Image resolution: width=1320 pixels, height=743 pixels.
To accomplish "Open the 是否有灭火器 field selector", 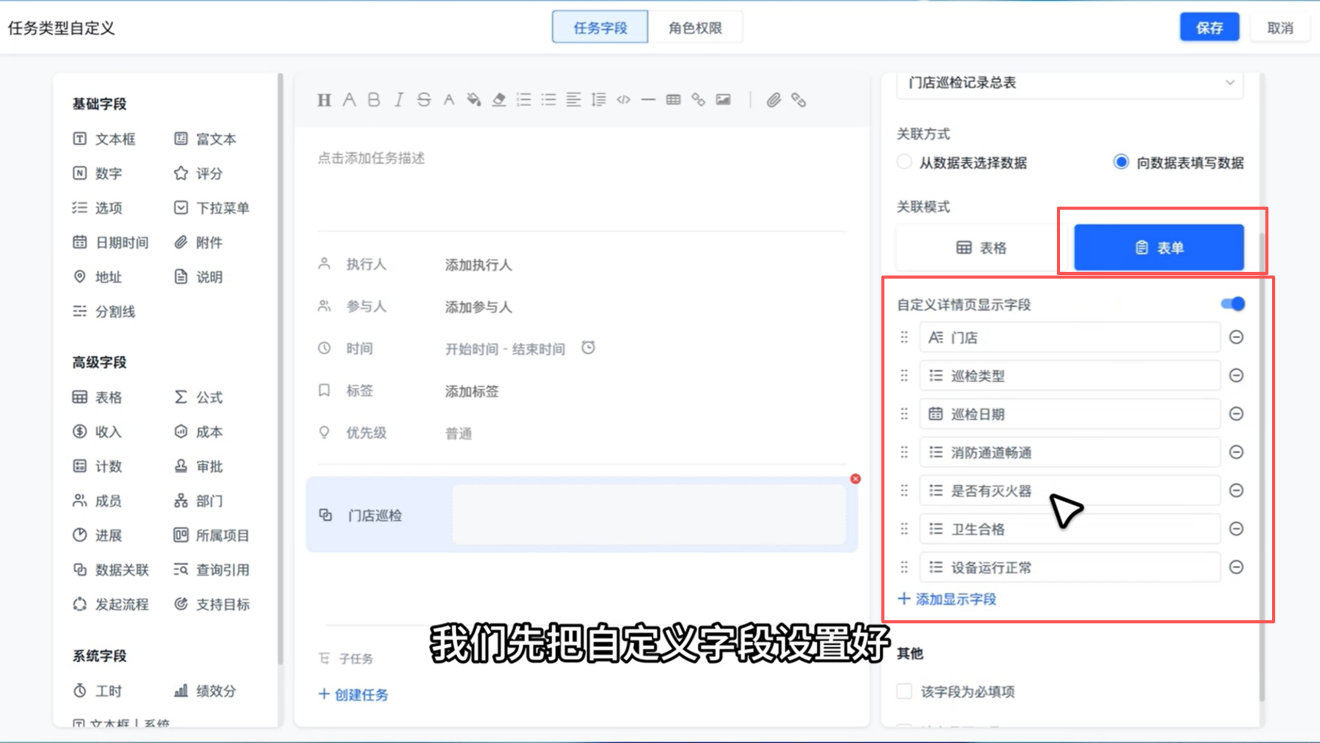I will (x=1070, y=490).
